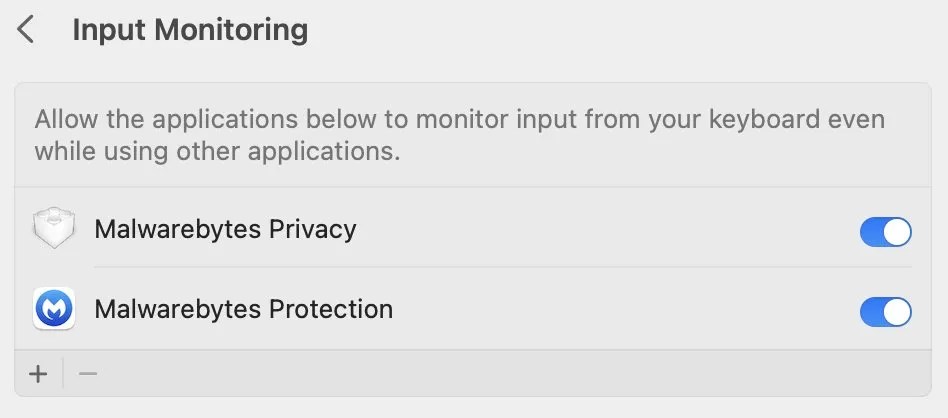Screen dimensions: 948x418
Task: Go back with the chevron arrow
Action: 26,30
